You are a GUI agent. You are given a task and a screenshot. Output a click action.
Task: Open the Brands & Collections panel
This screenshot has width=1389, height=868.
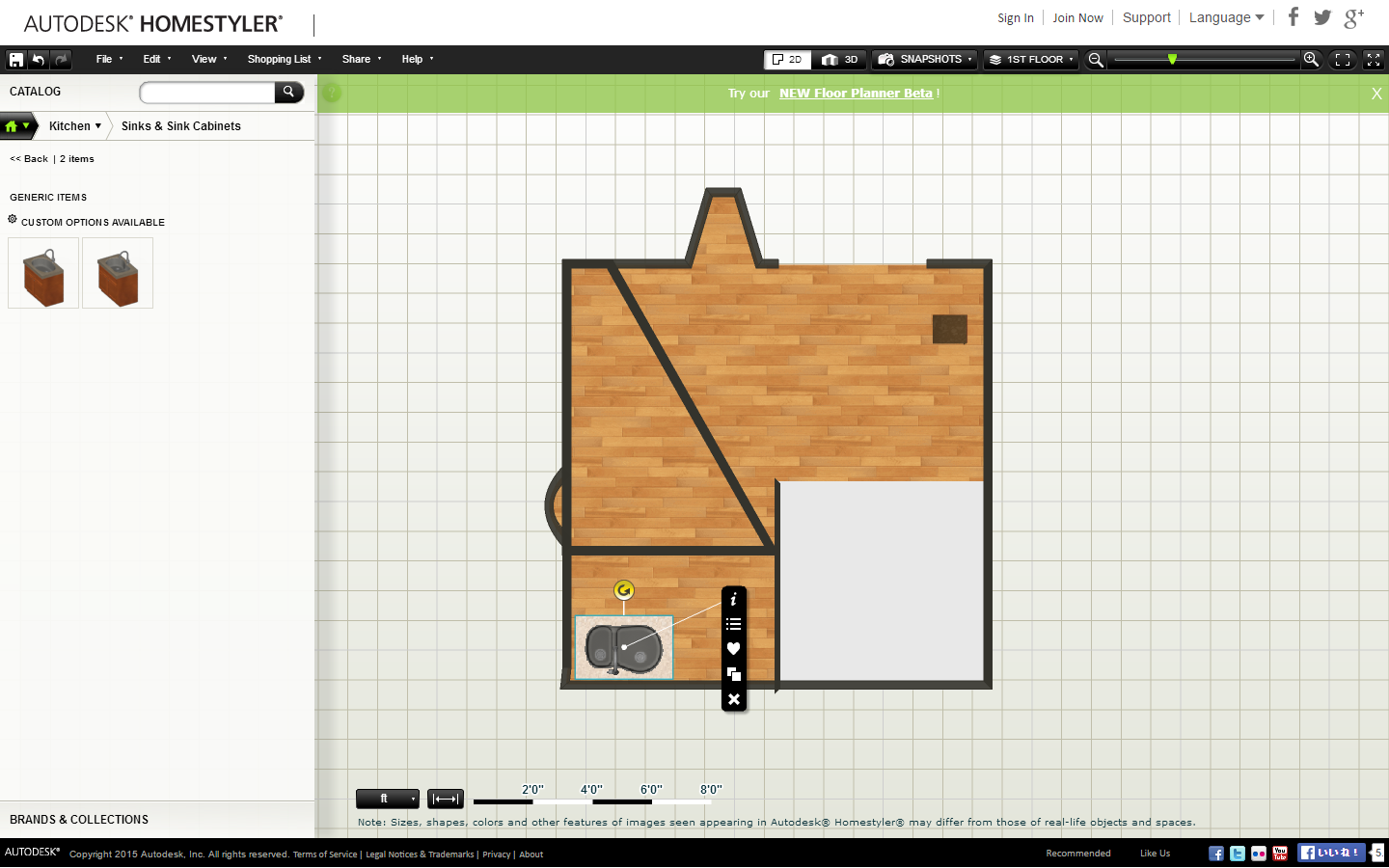(79, 820)
